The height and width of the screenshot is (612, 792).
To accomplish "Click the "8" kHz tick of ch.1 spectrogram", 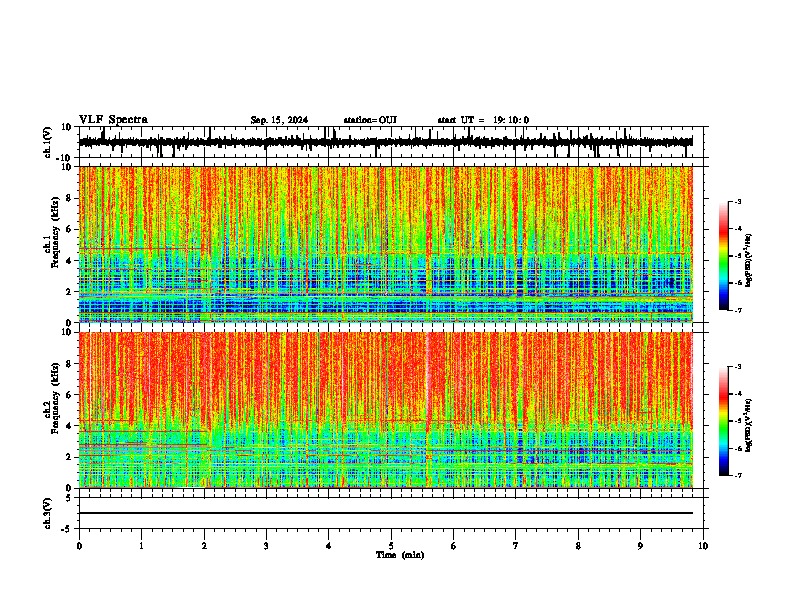I will click(x=69, y=198).
